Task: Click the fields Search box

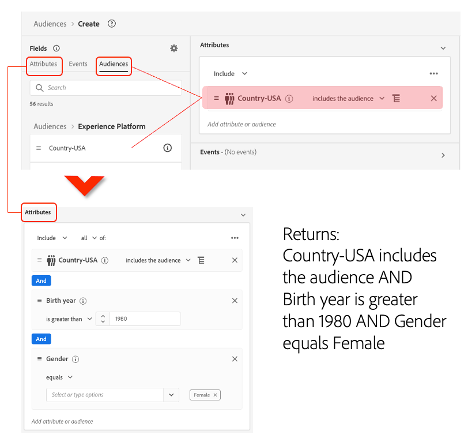Action: click(106, 88)
